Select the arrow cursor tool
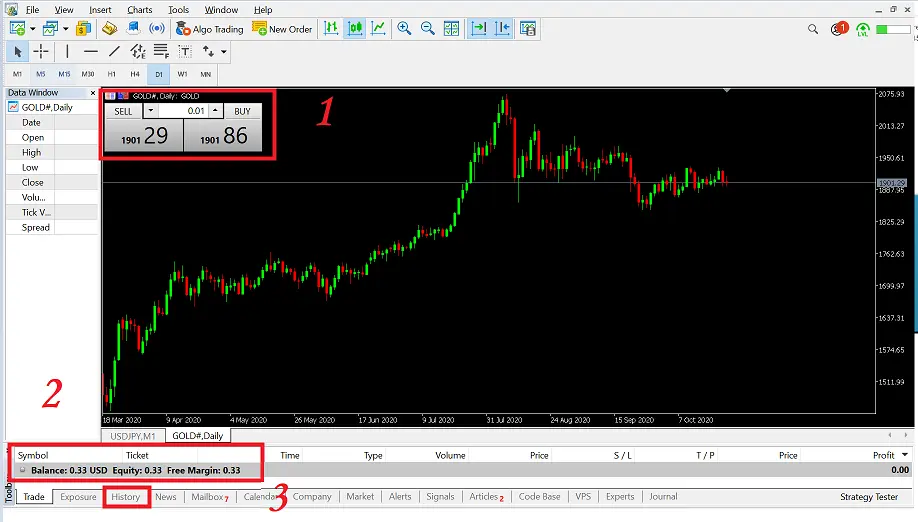 (x=18, y=52)
